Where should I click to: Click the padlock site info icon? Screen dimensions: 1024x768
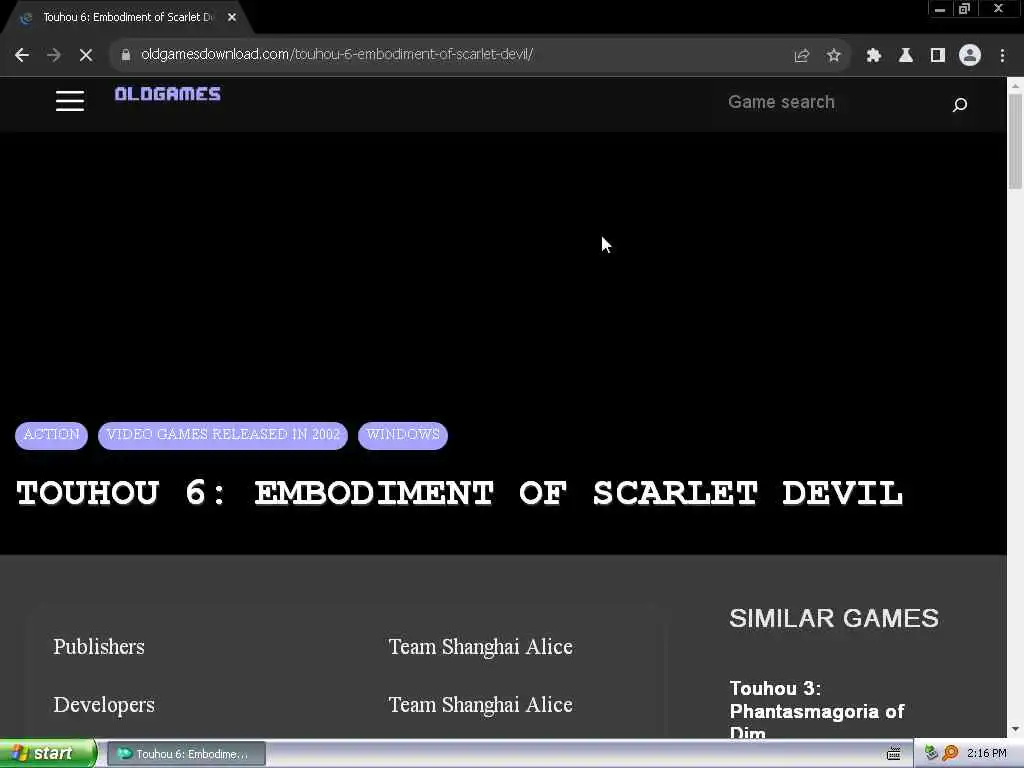coord(126,55)
